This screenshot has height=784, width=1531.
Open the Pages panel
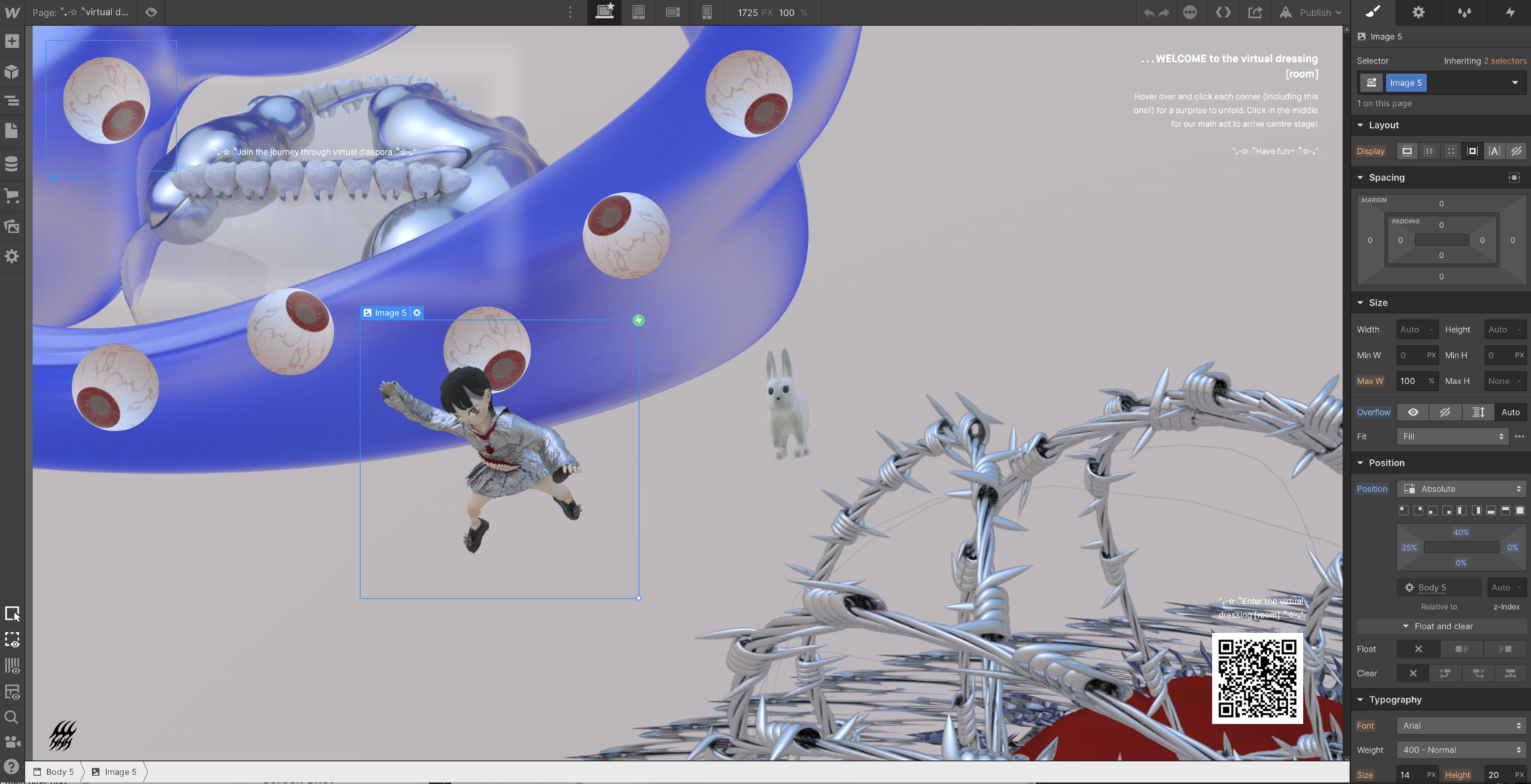pos(12,131)
